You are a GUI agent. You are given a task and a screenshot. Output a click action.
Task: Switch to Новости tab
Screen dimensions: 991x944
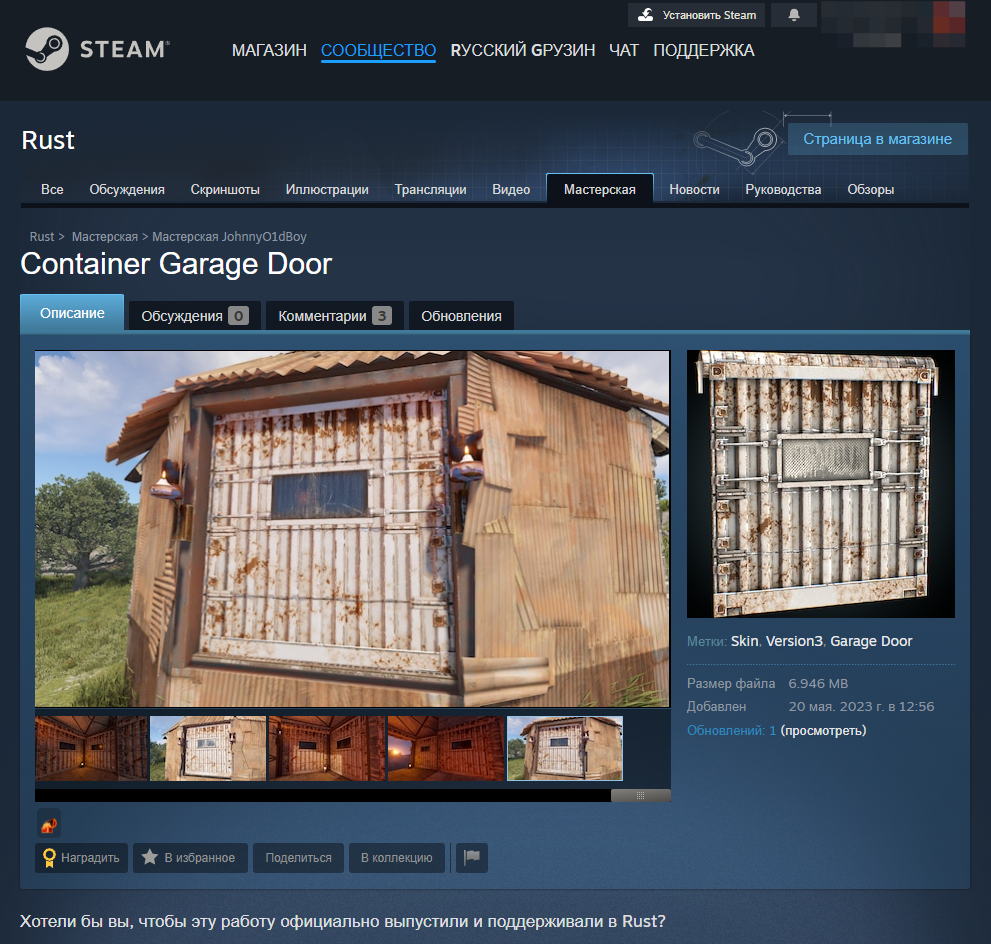coord(694,190)
